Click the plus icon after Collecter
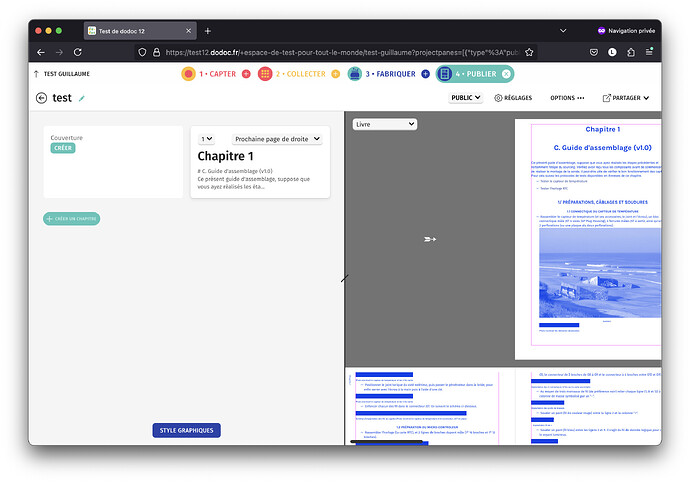 tap(336, 74)
